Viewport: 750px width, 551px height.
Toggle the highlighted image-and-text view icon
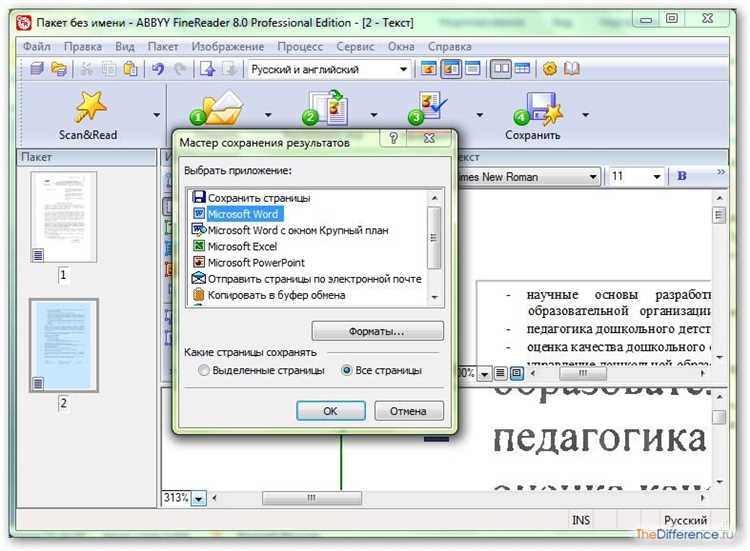click(x=451, y=69)
